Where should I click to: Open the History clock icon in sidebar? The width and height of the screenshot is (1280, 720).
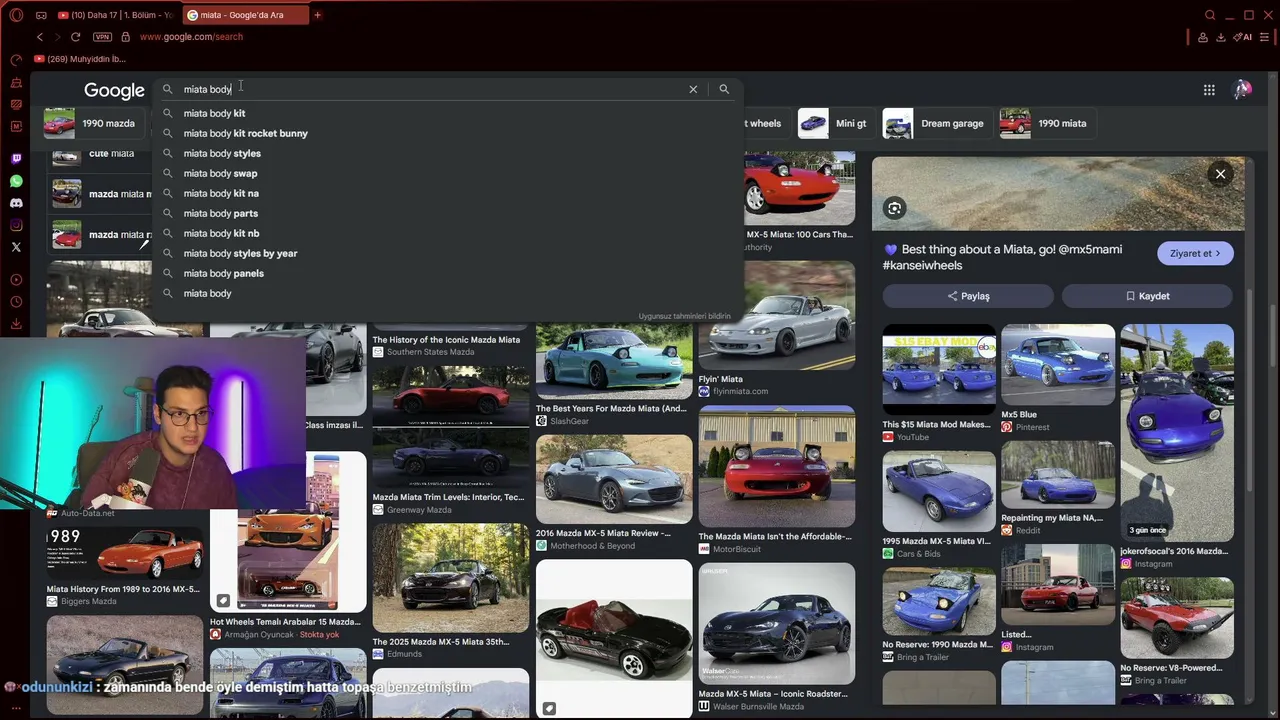(x=16, y=302)
